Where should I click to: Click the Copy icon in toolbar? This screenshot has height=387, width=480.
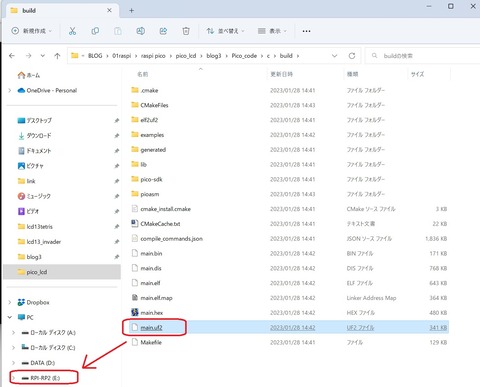tap(95, 31)
